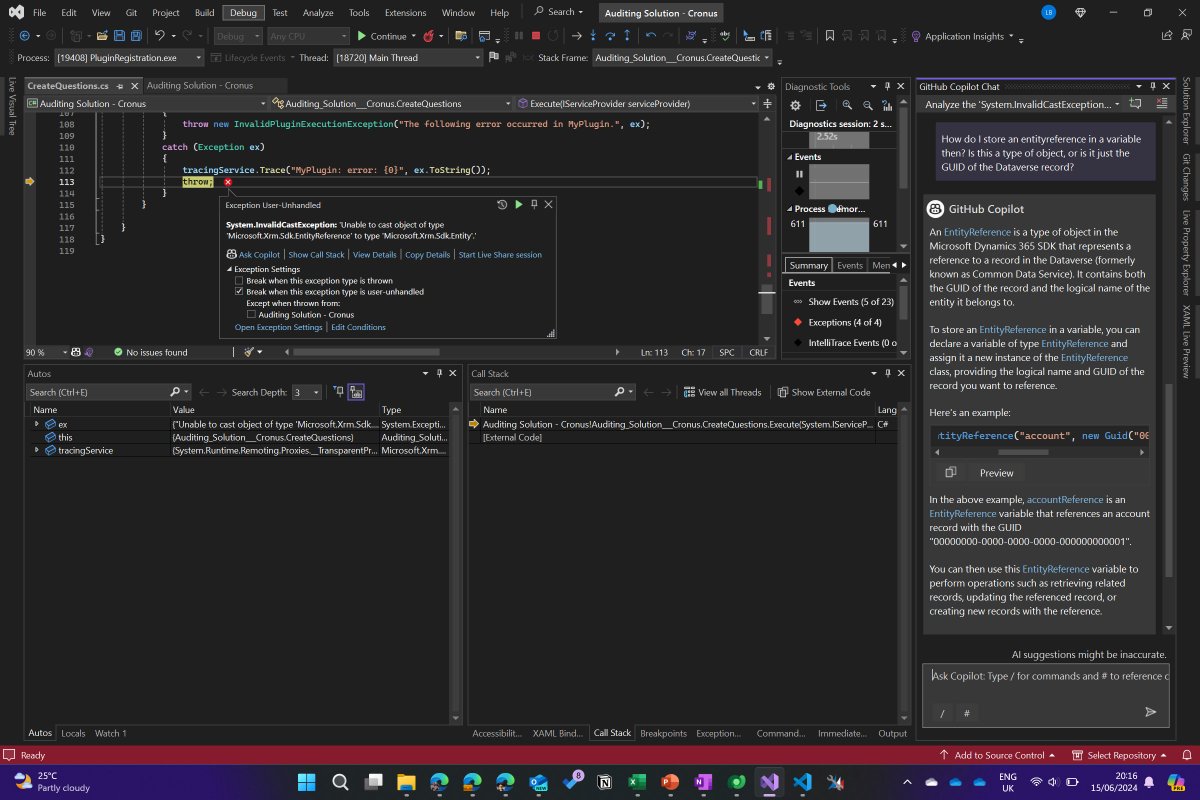The height and width of the screenshot is (800, 1200).
Task: Open Diagnostic Tools settings gear
Action: 796,105
